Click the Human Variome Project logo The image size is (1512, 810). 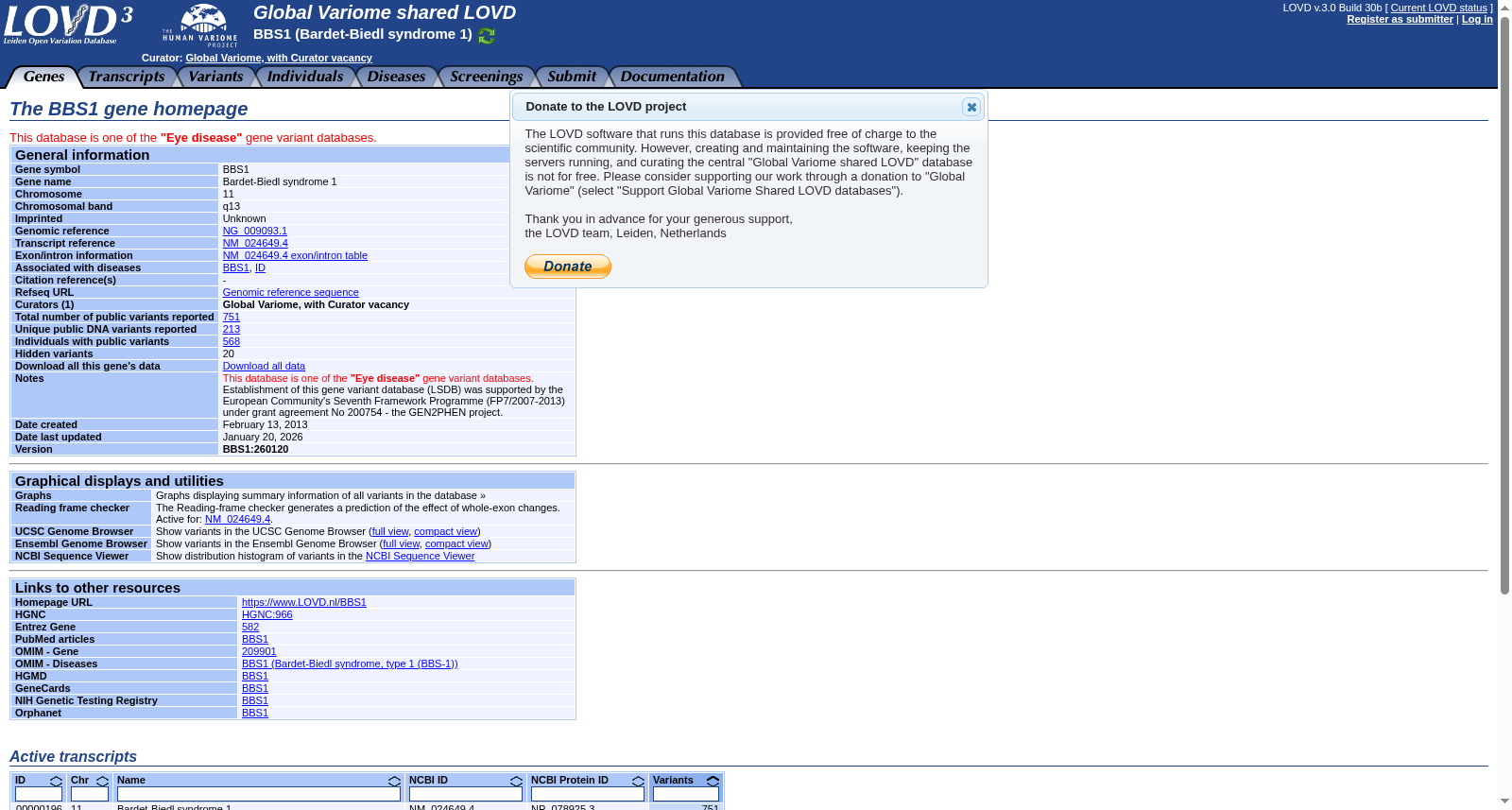(x=200, y=26)
